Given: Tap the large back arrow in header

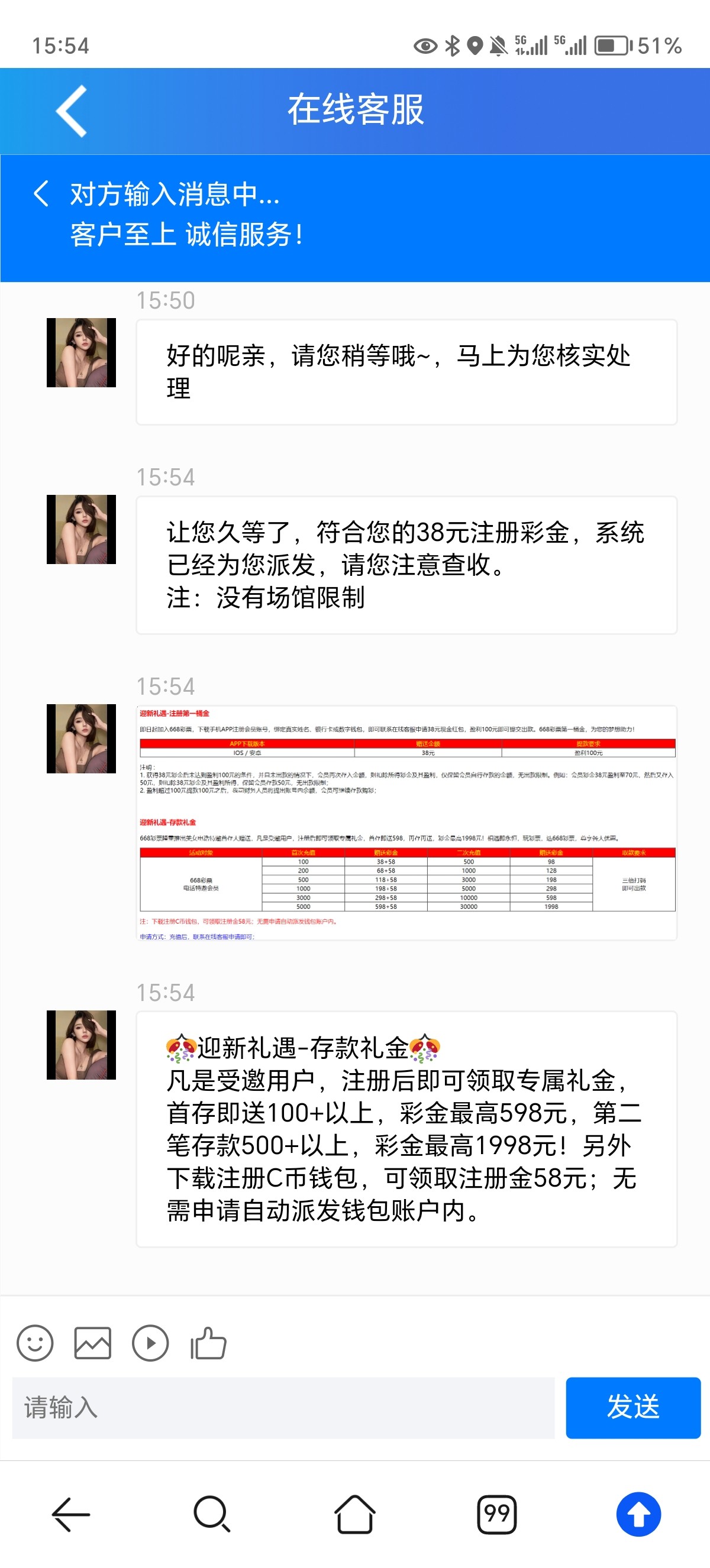Looking at the screenshot, I should pyautogui.click(x=71, y=111).
